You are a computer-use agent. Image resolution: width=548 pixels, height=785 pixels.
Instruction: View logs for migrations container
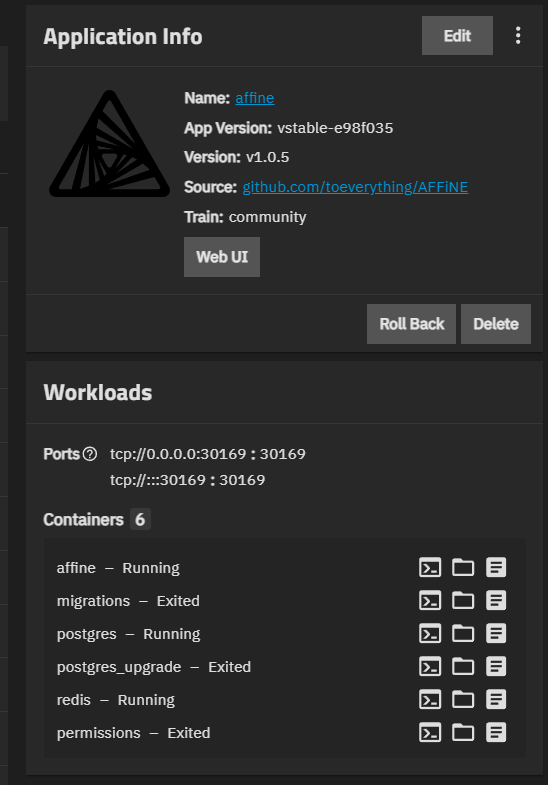[x=496, y=601]
